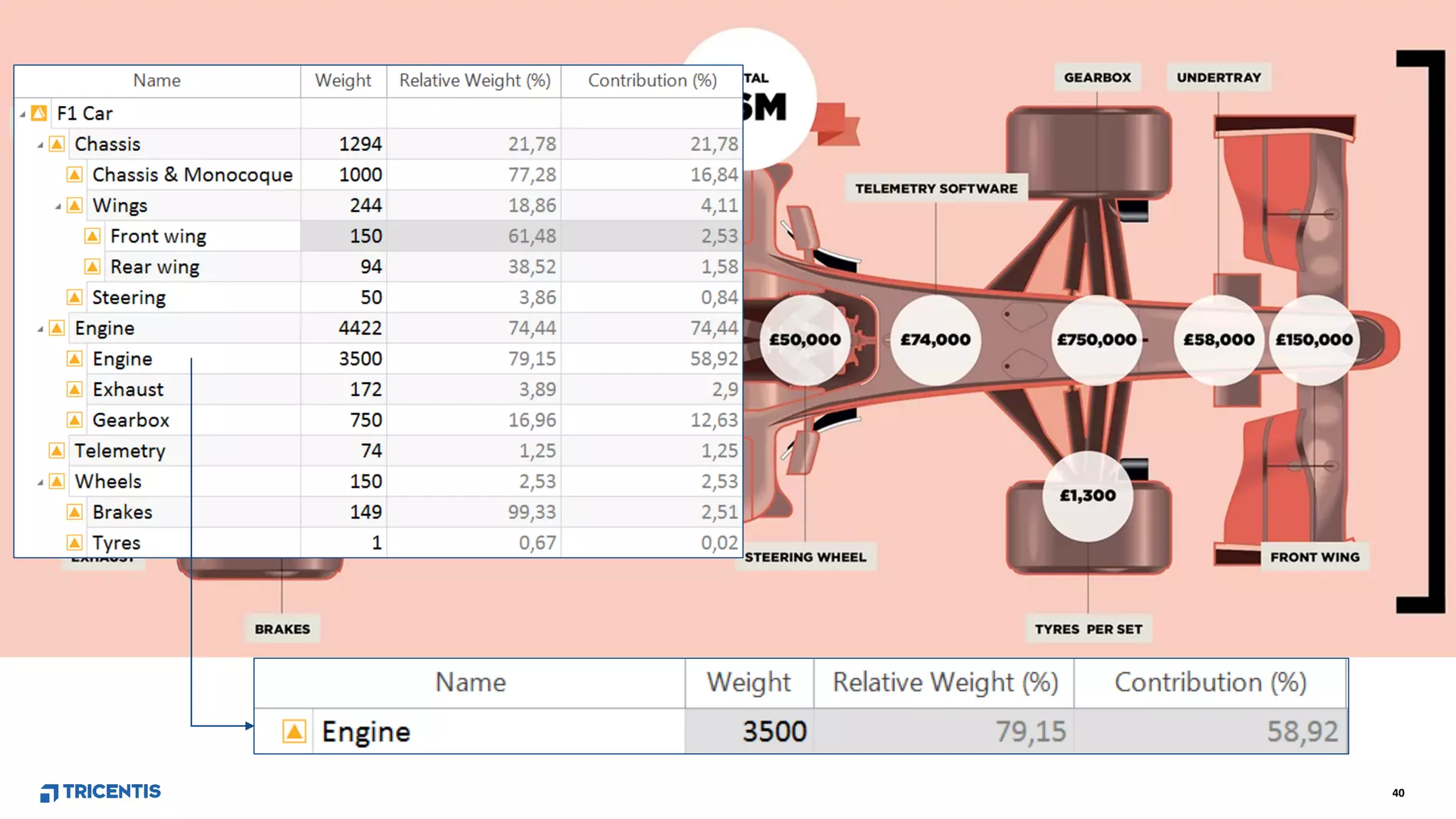Collapse the top-level Engine group
The height and width of the screenshot is (819, 1456).
[x=41, y=328]
